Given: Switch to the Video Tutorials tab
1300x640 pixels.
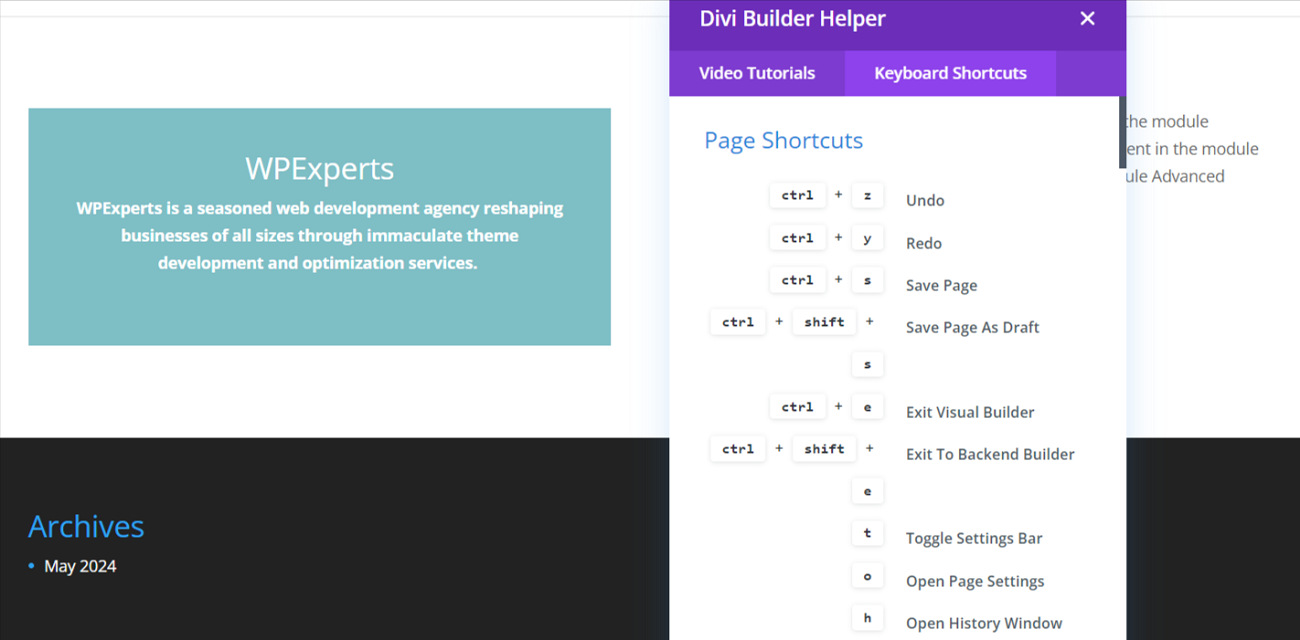Looking at the screenshot, I should point(757,73).
